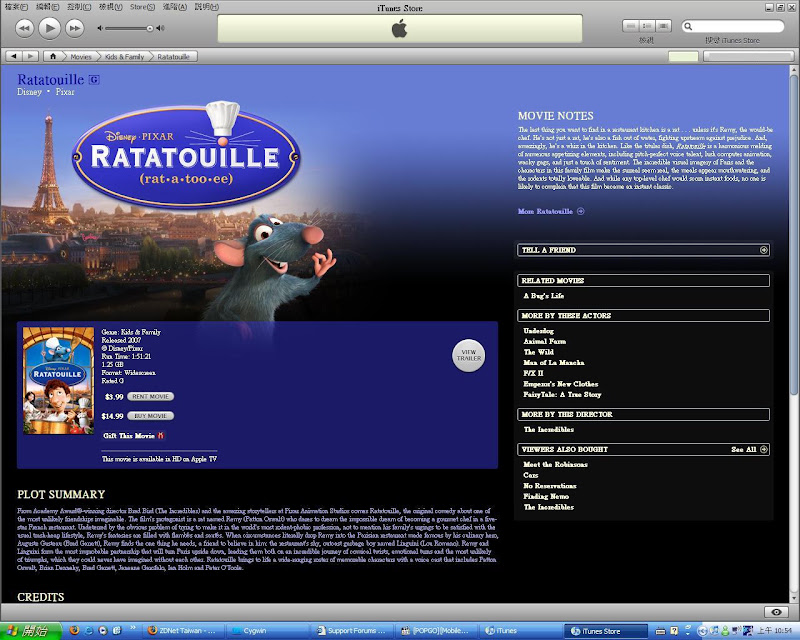
Task: Open Emperor's New Clothes link
Action: [560, 384]
